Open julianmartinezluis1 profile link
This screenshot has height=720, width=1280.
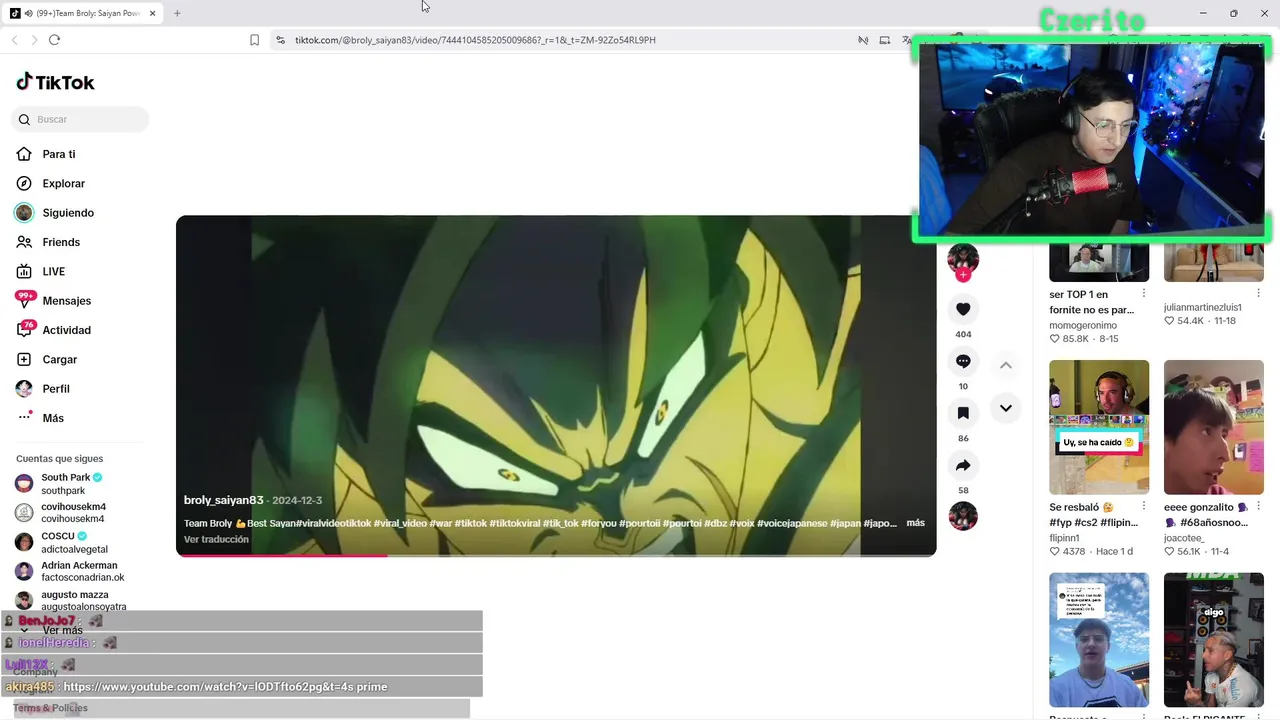point(1203,307)
